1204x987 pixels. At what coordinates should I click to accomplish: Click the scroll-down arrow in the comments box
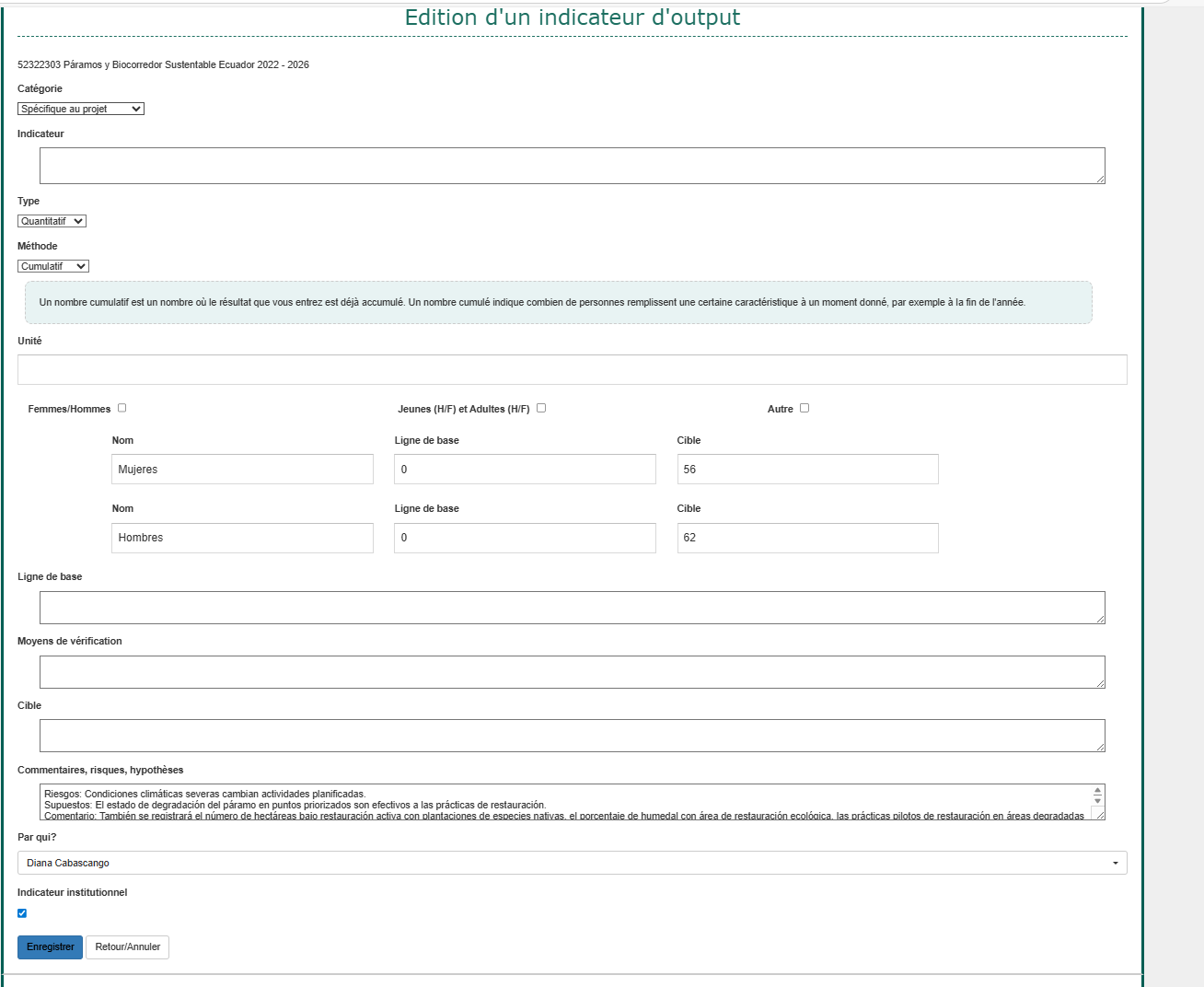tap(1097, 801)
